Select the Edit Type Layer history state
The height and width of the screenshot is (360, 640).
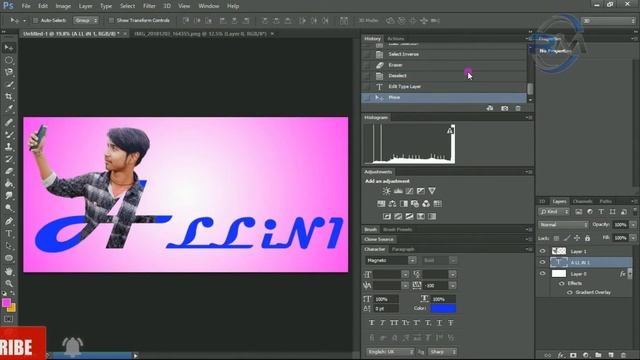(444, 87)
